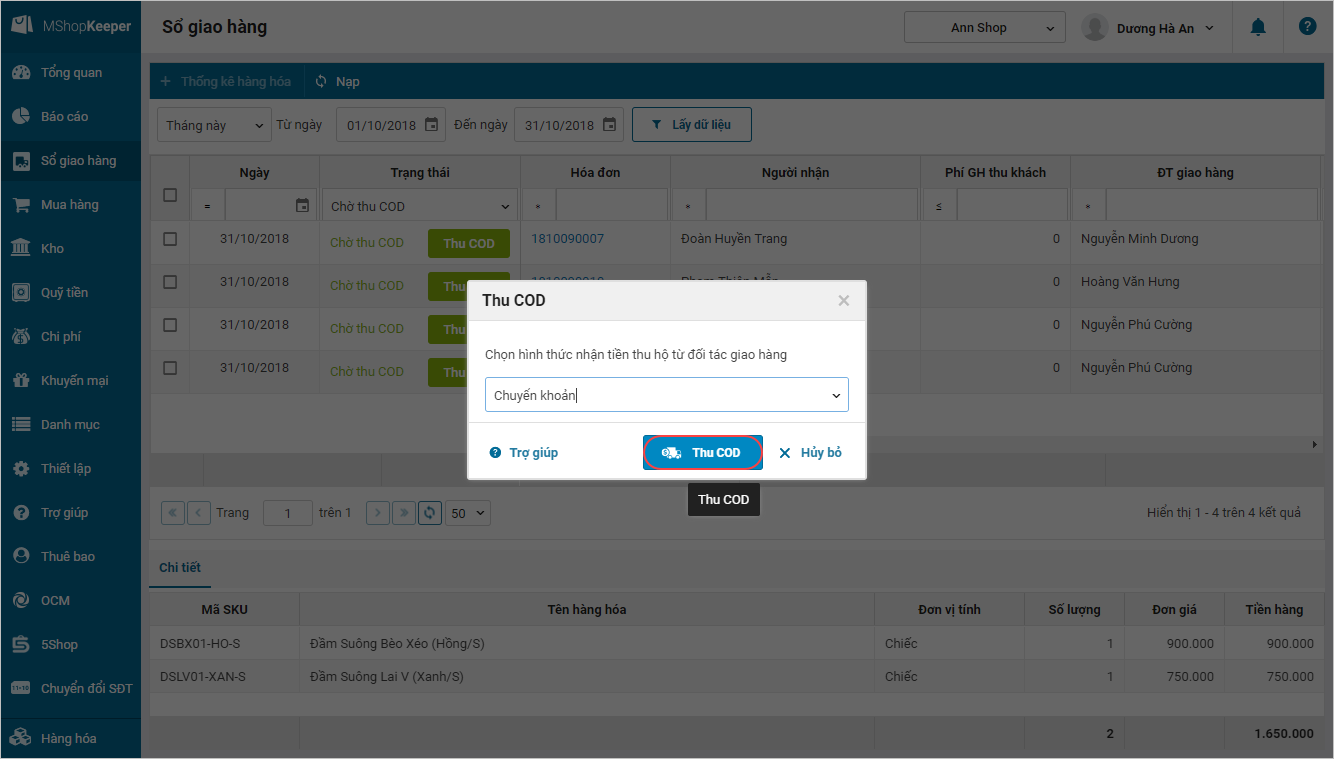This screenshot has height=759, width=1334.
Task: Open Quỹ tiền safe icon
Action: coord(20,293)
